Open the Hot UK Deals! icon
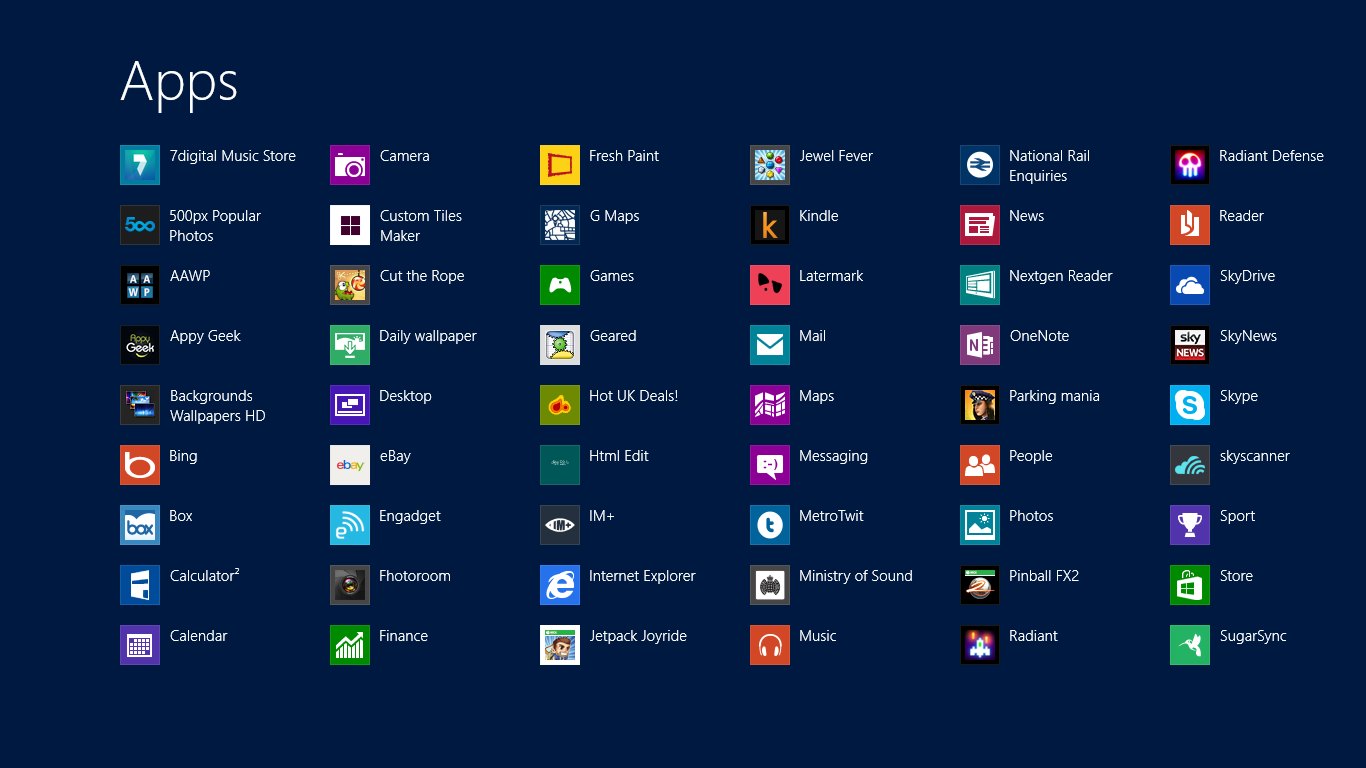Screen dimensions: 1366x768 tap(560, 405)
